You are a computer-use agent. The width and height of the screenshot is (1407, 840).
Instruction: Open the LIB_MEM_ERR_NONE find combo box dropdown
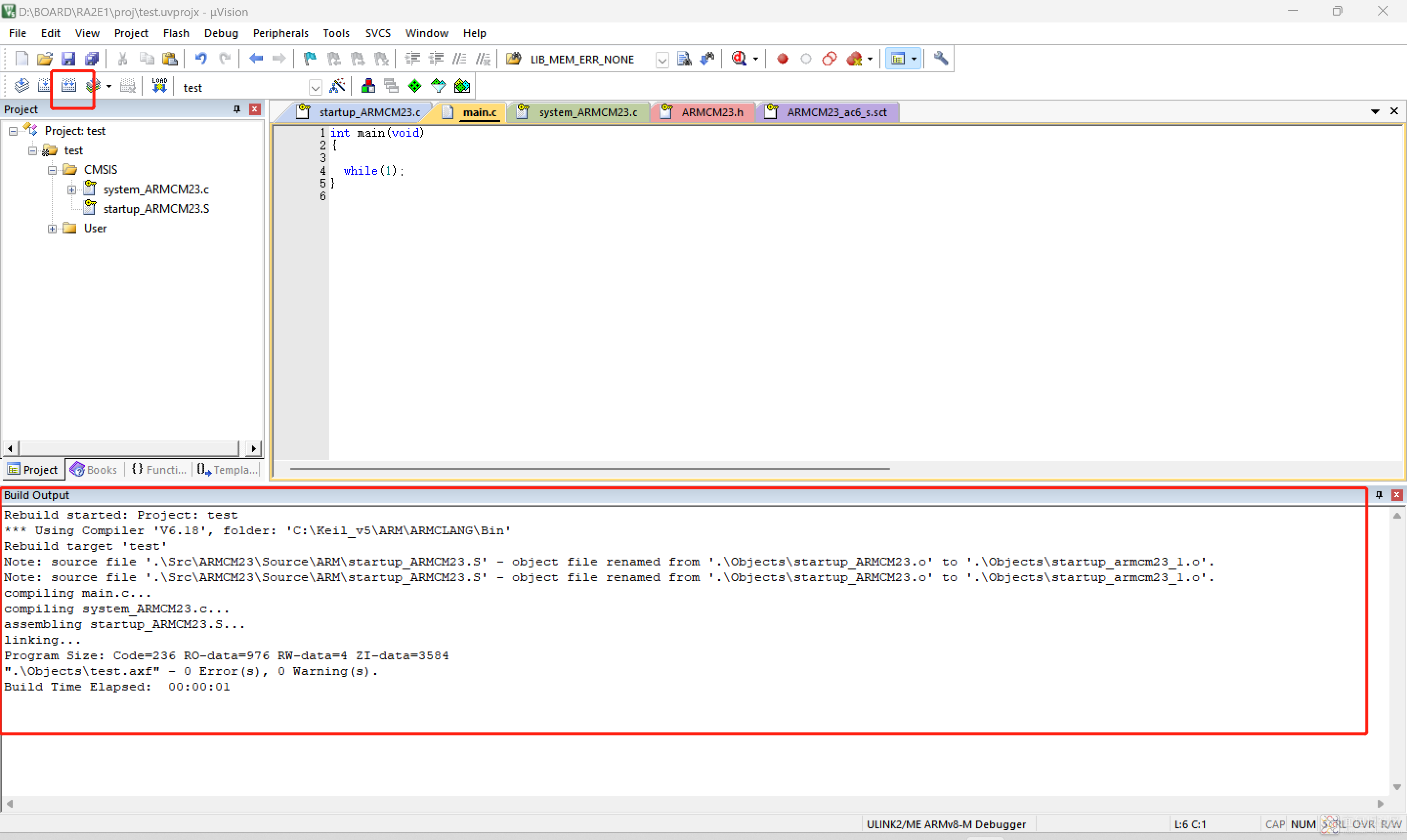(662, 60)
